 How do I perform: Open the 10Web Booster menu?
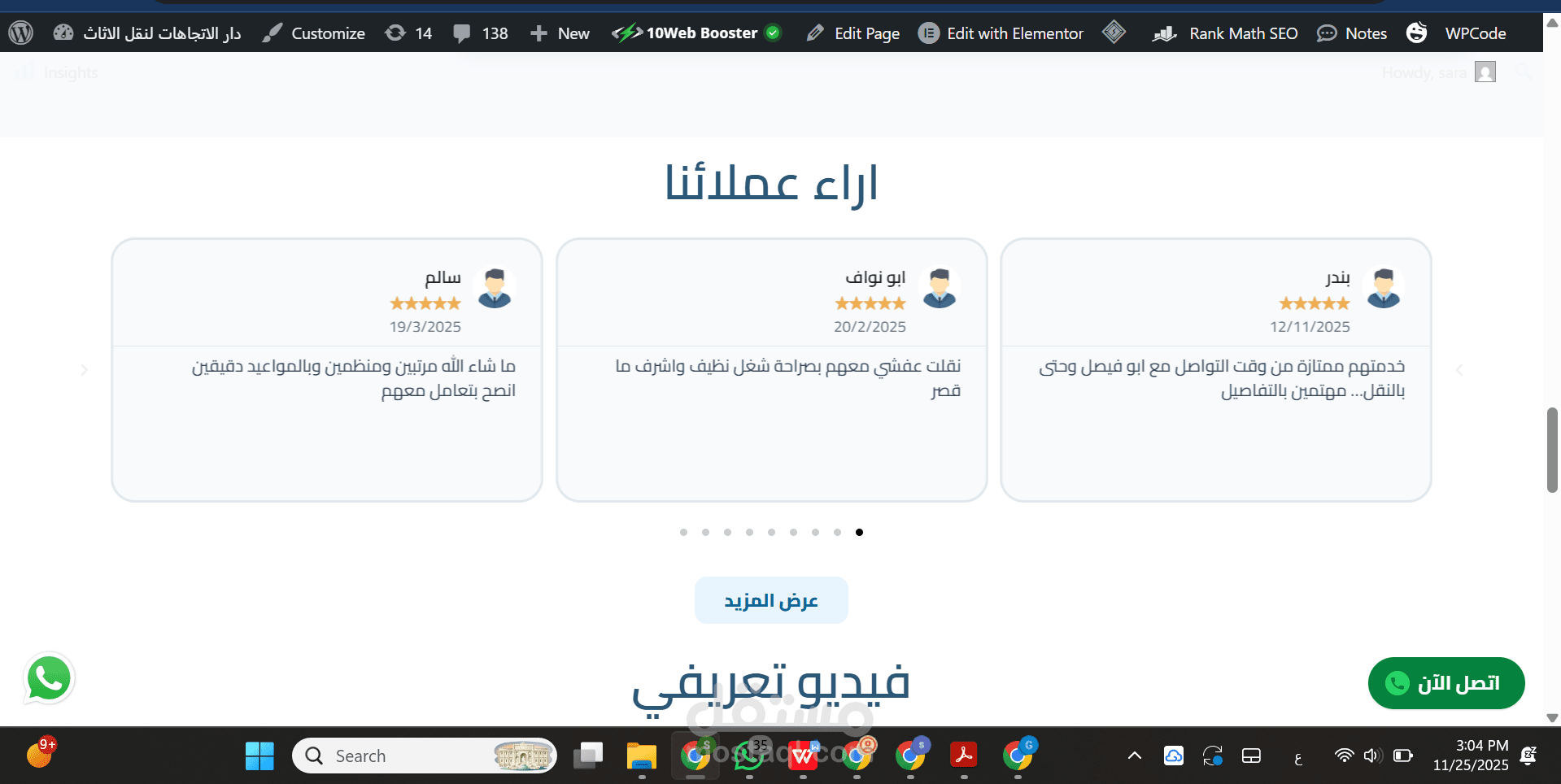[x=695, y=33]
